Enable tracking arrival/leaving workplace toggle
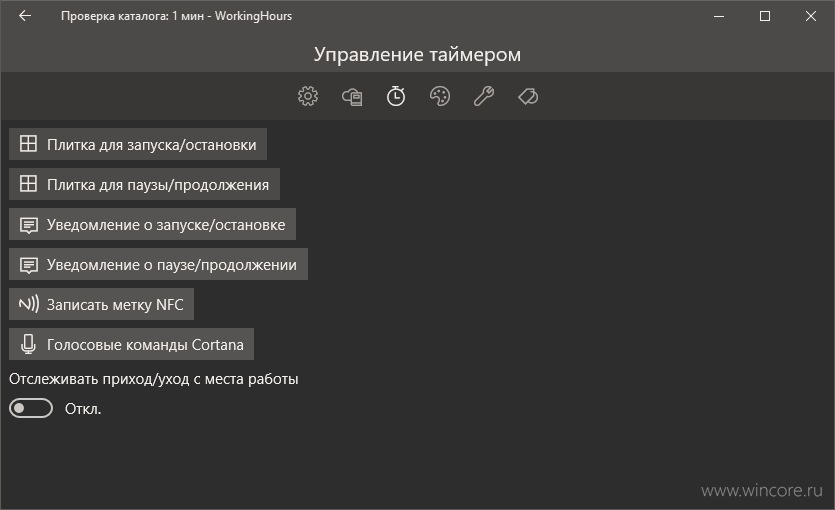 31,408
